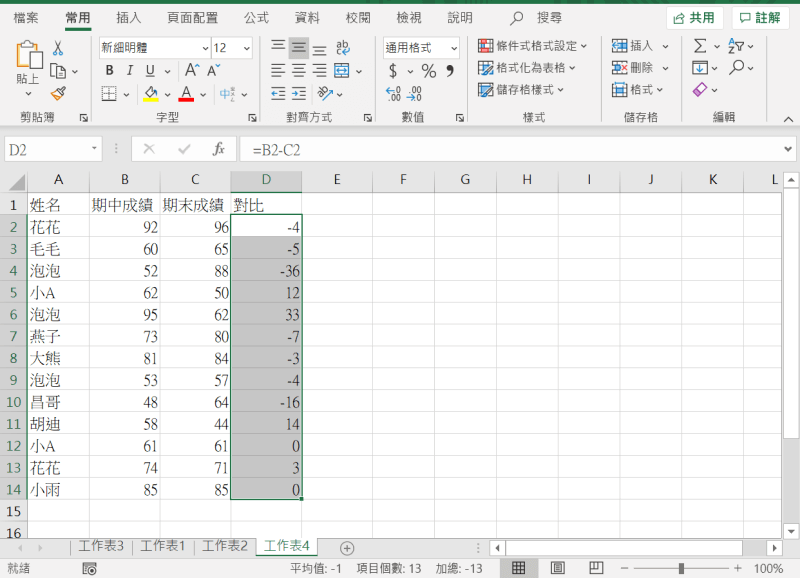Viewport: 800px width, 578px height.
Task: Open the font name dropdown
Action: pos(205,48)
